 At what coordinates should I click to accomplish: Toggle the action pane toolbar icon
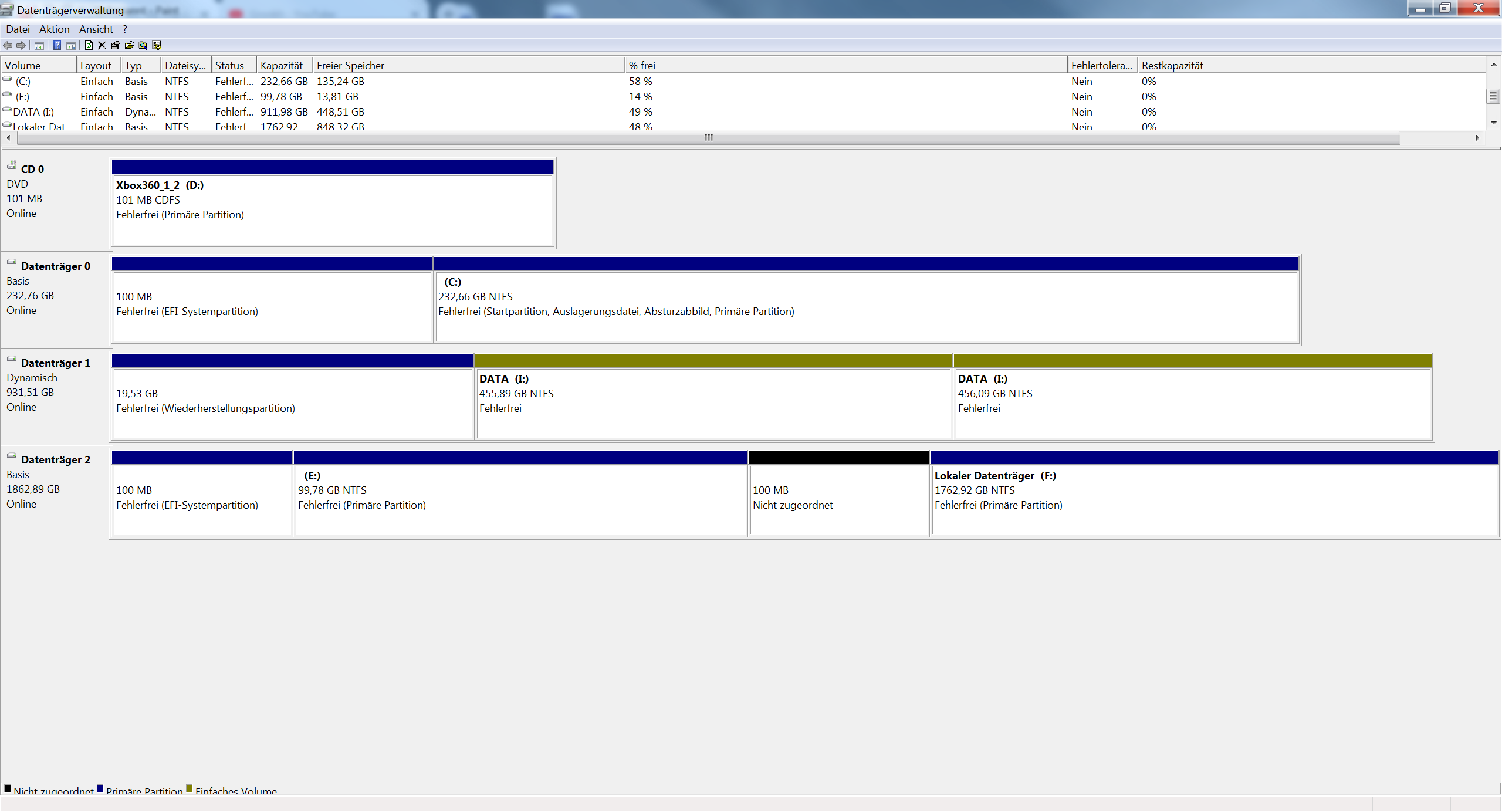pyautogui.click(x=71, y=45)
